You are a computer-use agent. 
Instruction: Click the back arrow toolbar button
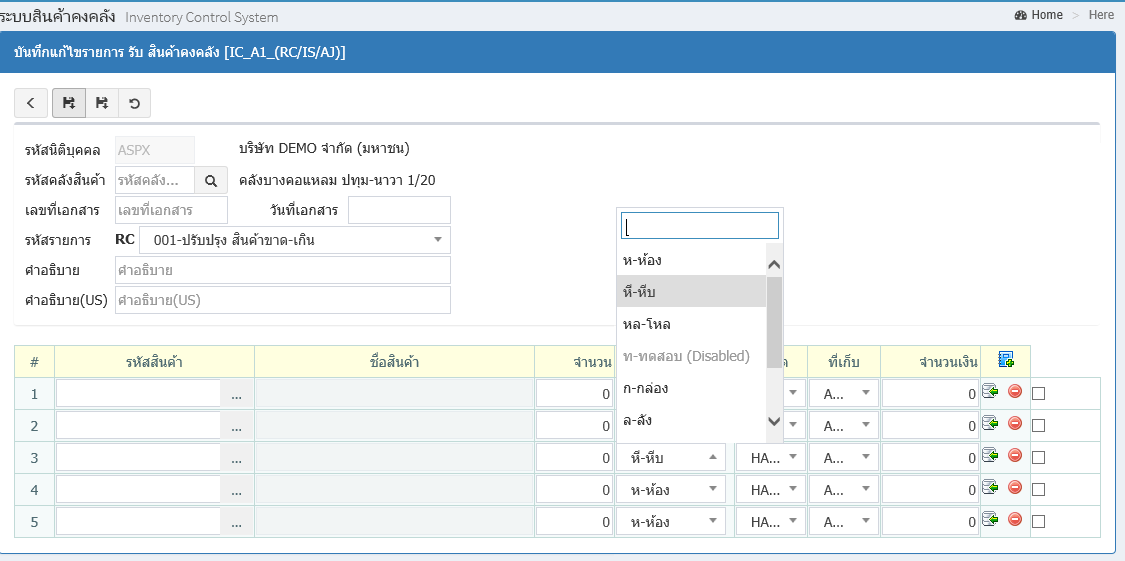pyautogui.click(x=31, y=103)
